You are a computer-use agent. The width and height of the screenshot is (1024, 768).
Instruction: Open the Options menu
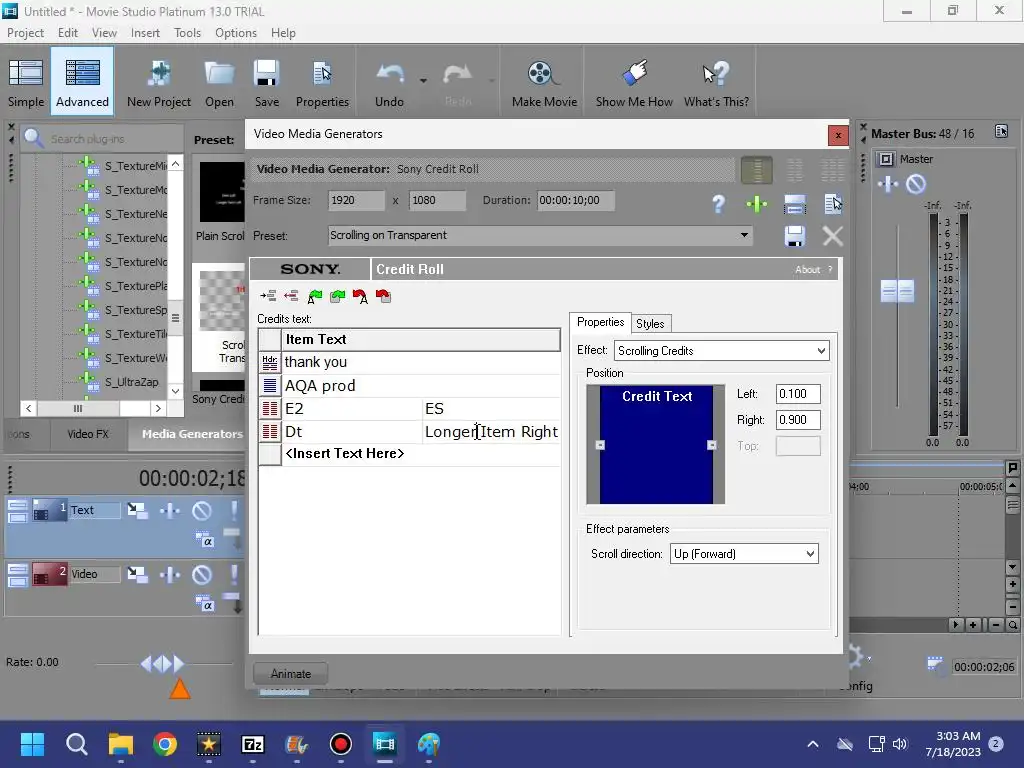236,33
